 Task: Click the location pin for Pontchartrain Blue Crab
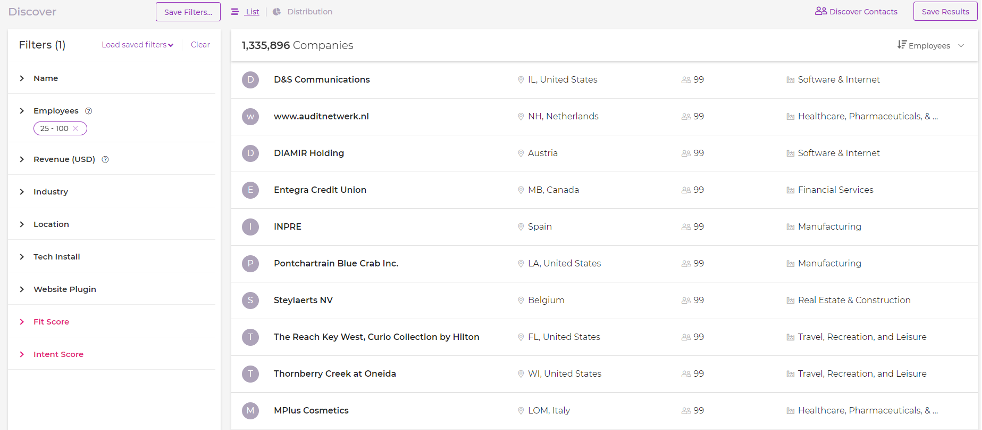pyautogui.click(x=520, y=264)
